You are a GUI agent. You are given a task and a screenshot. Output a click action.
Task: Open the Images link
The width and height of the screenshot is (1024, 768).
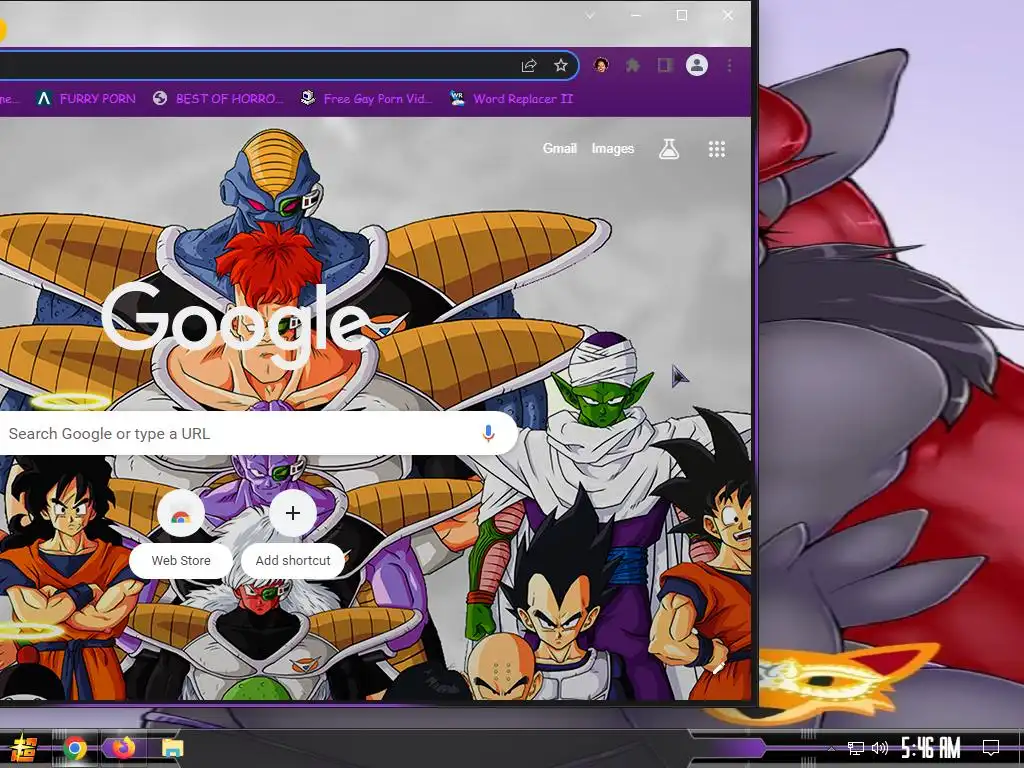tap(613, 149)
